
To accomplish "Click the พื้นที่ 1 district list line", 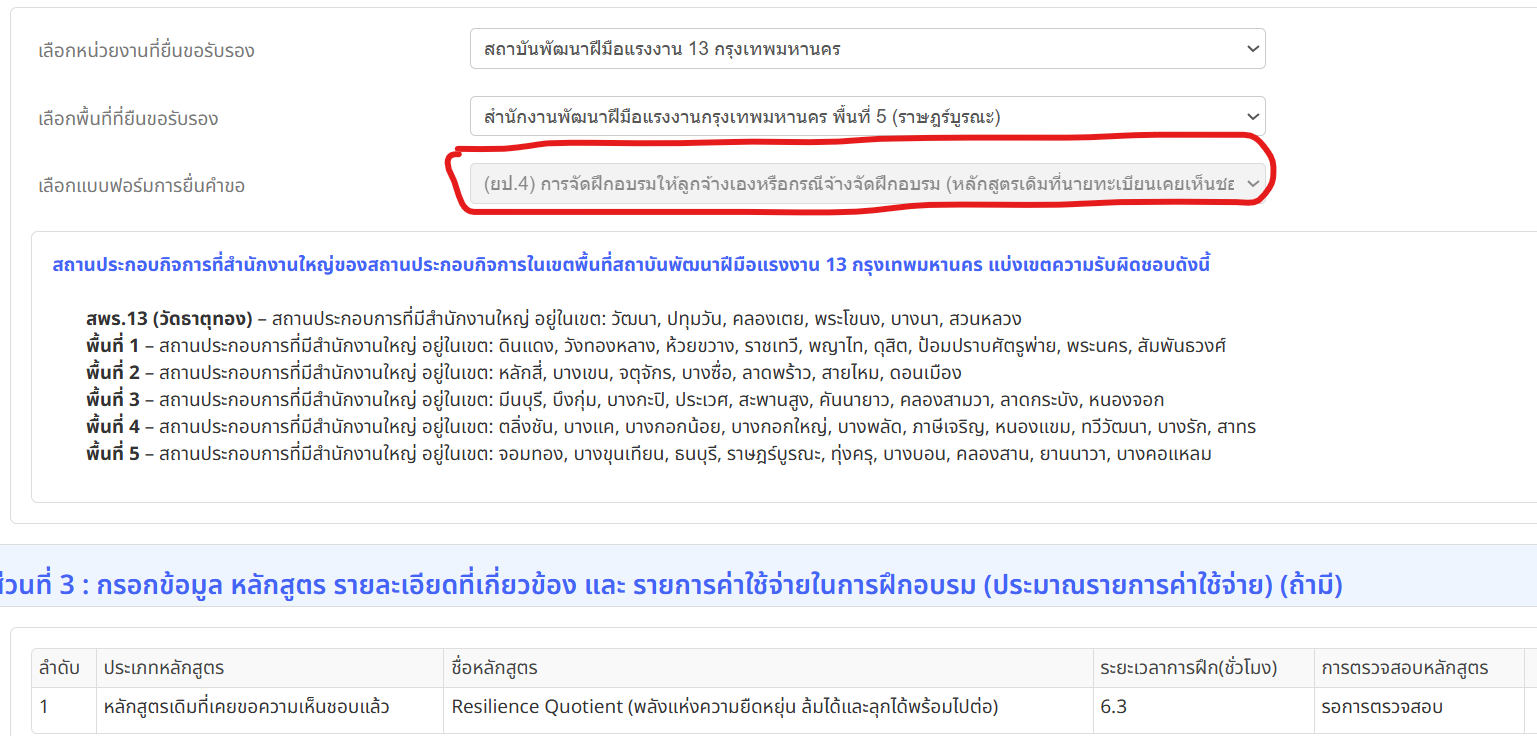I will pyautogui.click(x=656, y=346).
